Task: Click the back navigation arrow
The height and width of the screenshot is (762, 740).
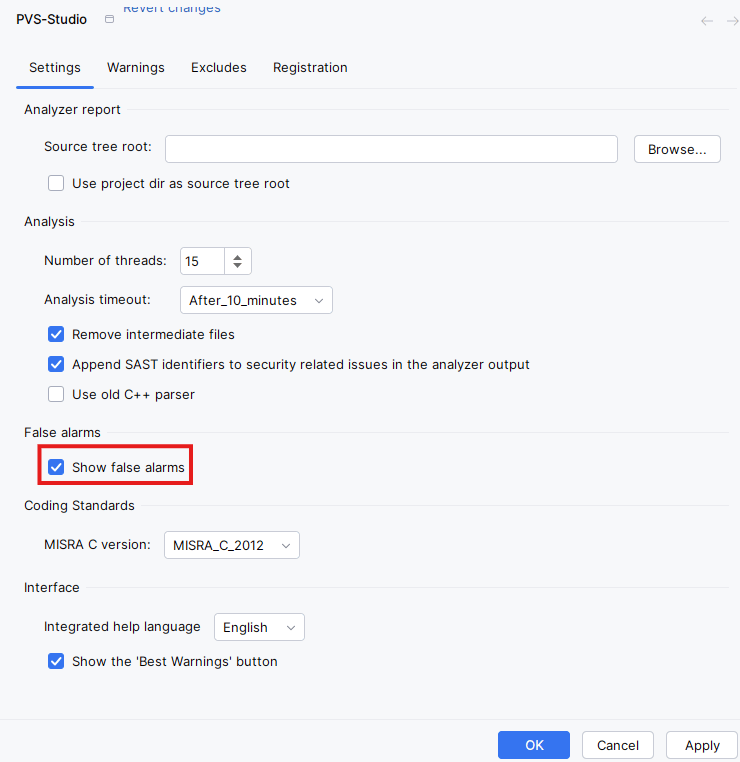Action: pyautogui.click(x=707, y=20)
